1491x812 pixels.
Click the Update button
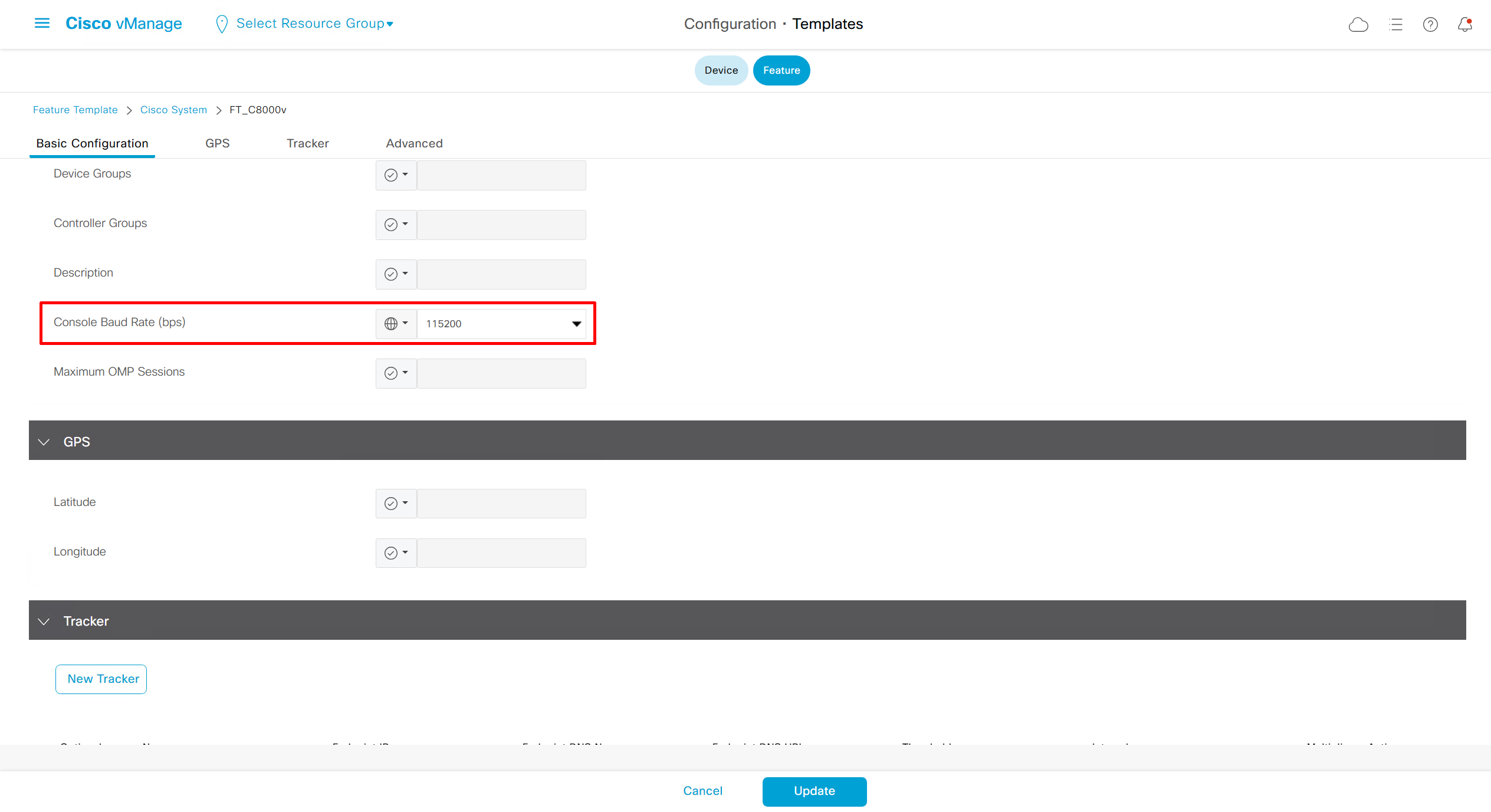[814, 791]
